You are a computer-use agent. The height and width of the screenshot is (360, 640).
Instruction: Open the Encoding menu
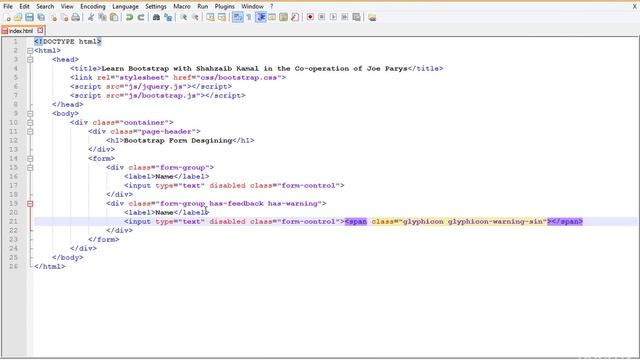tap(93, 7)
